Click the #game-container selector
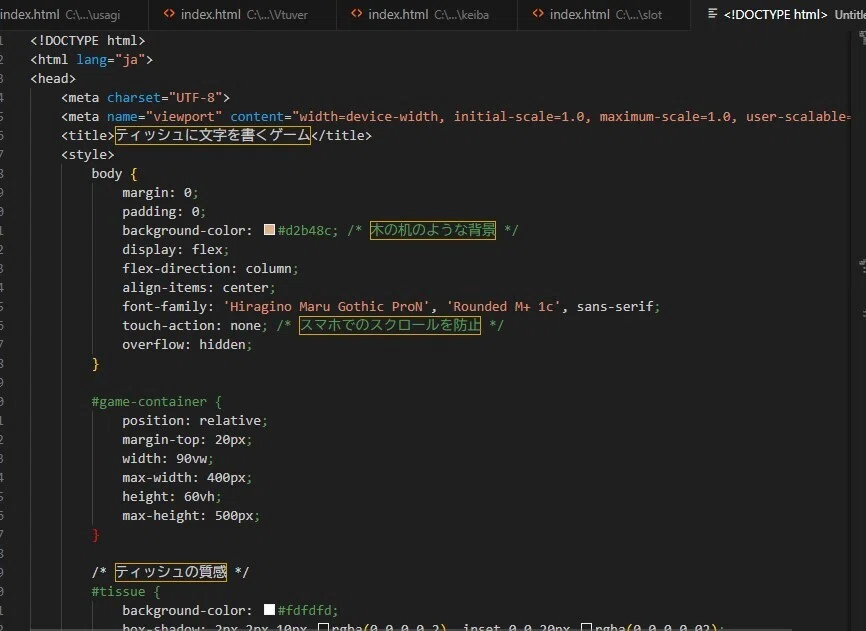866x631 pixels. pos(149,401)
